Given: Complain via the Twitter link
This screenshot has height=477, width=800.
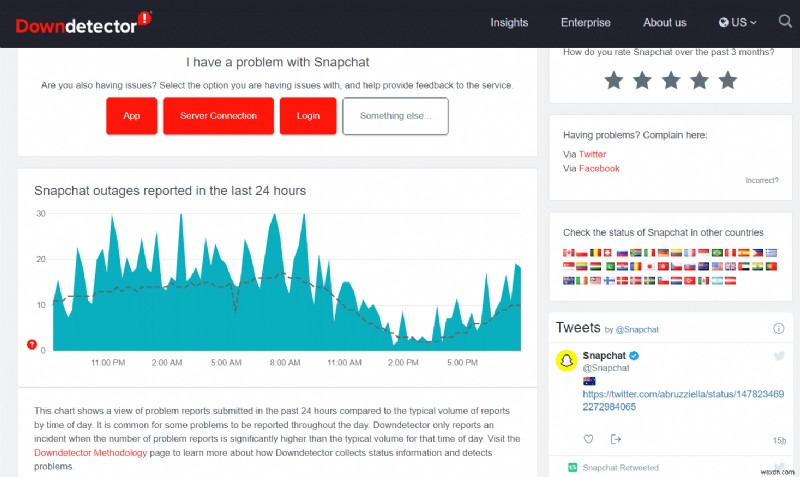Looking at the screenshot, I should [592, 154].
